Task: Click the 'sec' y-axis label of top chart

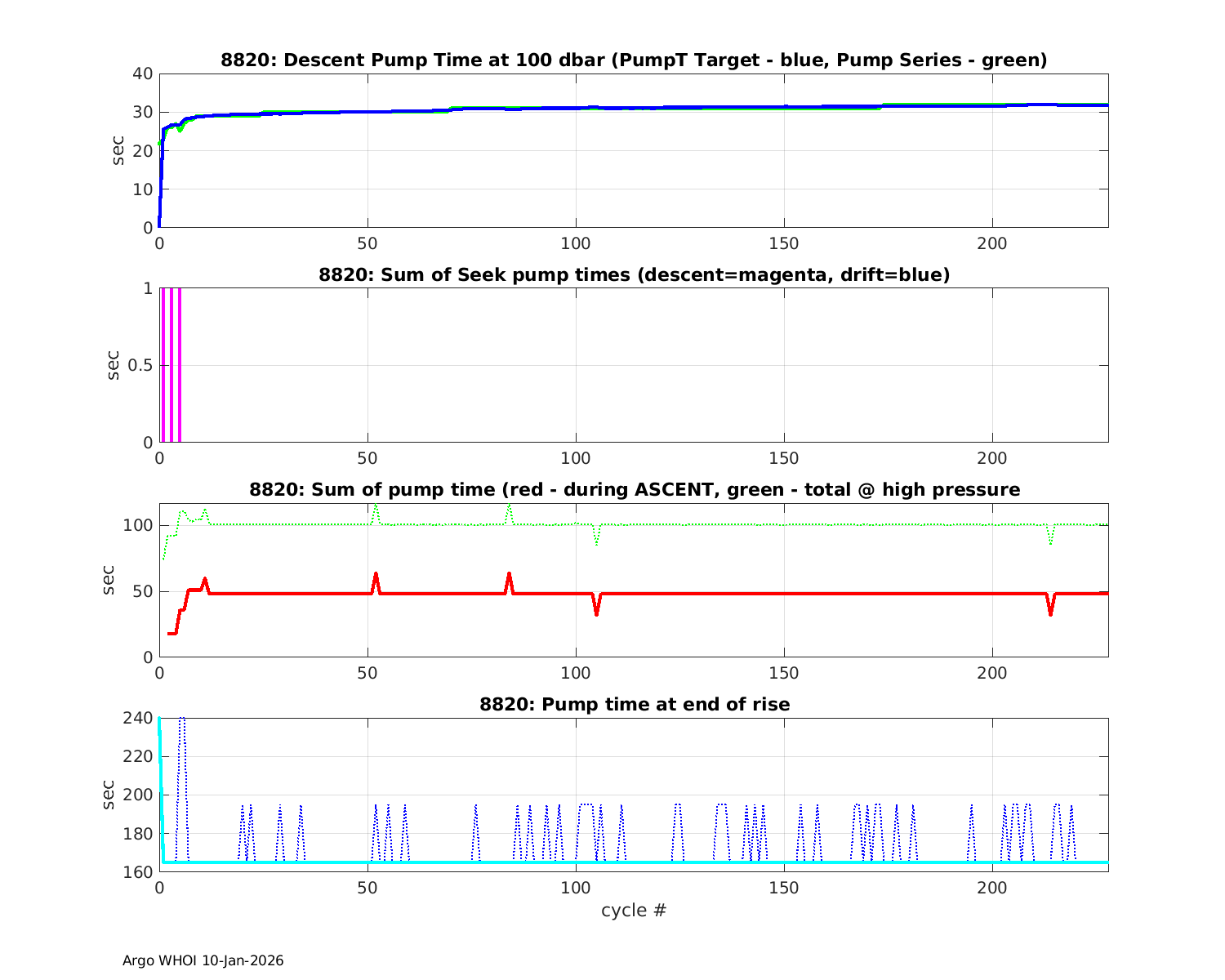Action: pos(118,150)
